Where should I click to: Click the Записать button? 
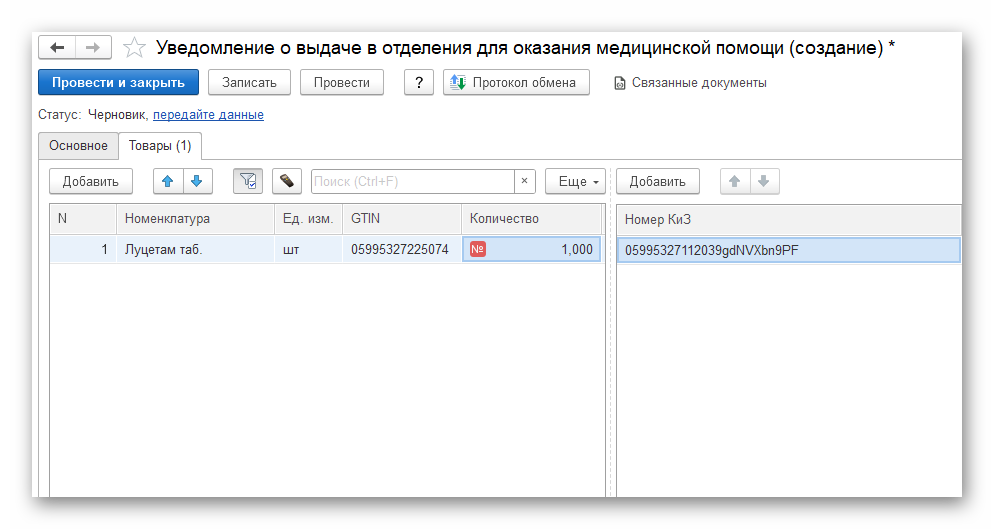pos(249,82)
